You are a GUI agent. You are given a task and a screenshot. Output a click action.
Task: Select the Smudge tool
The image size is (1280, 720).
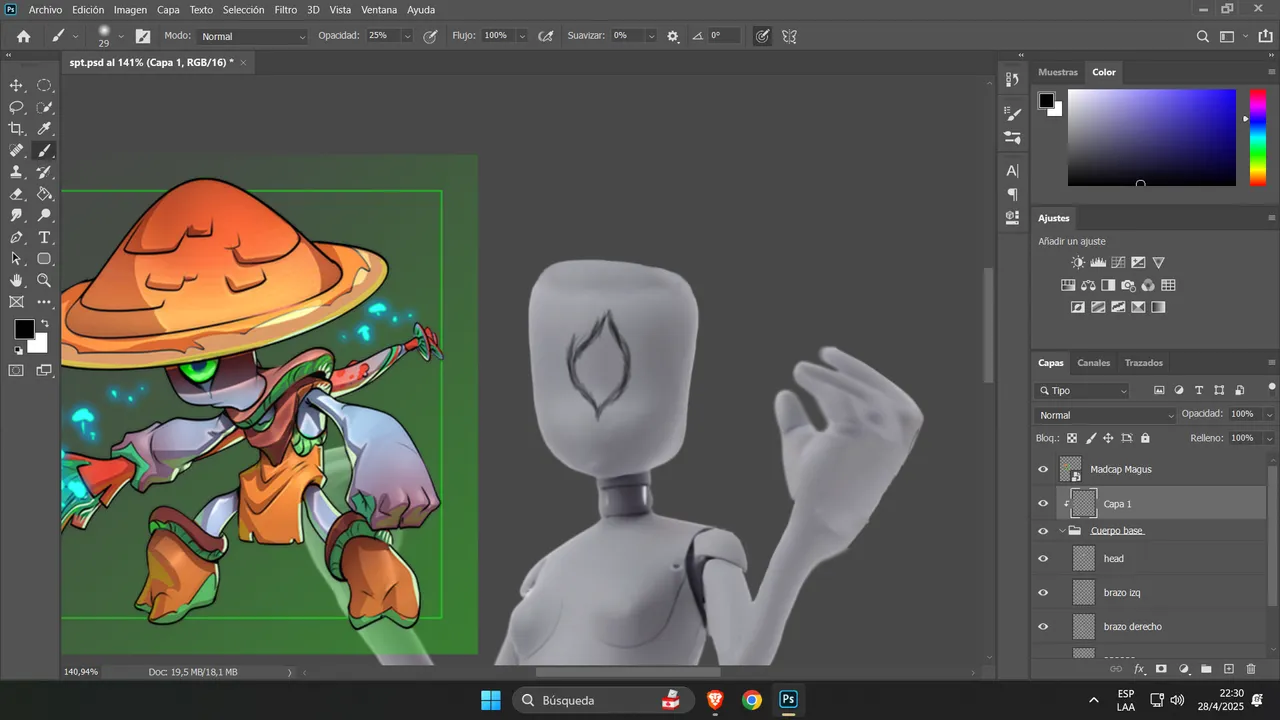click(17, 215)
